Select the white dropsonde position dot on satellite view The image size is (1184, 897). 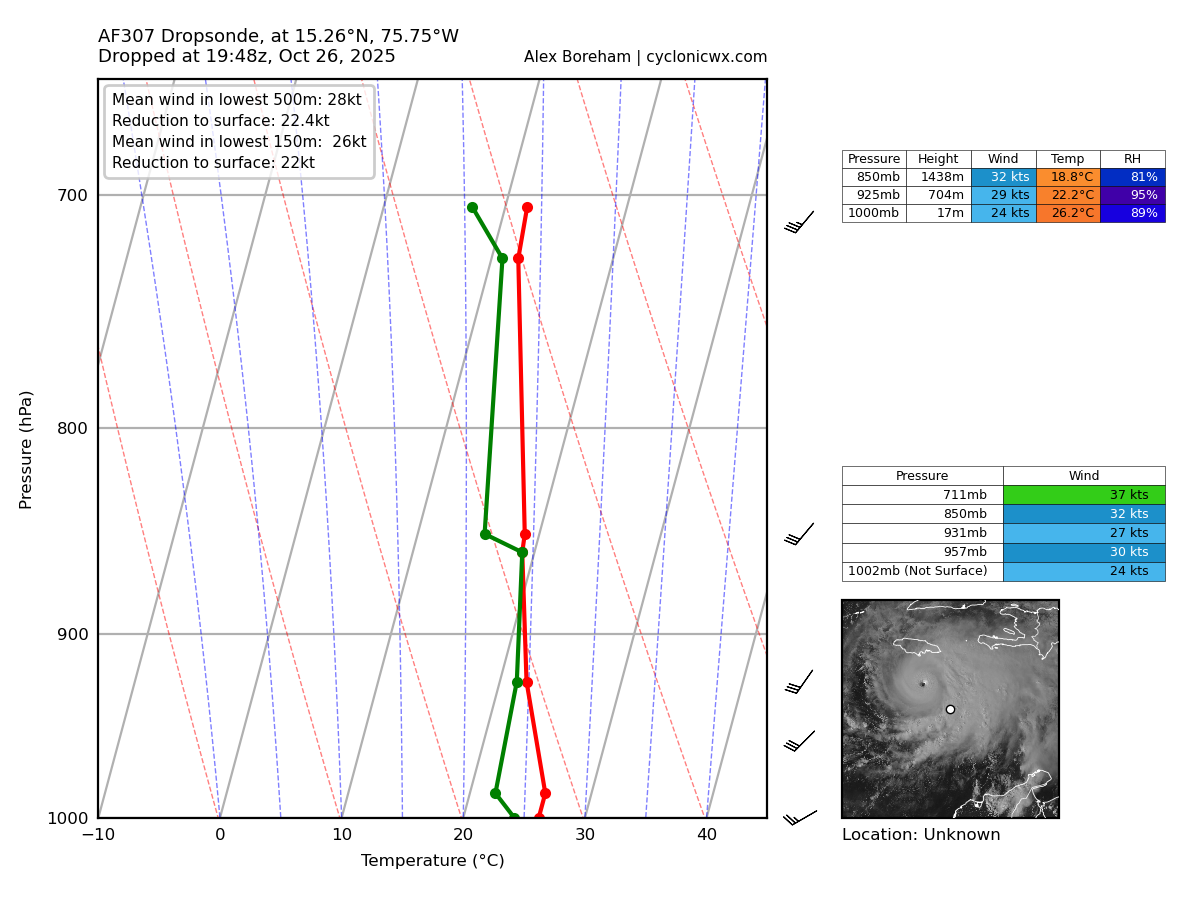tap(950, 708)
